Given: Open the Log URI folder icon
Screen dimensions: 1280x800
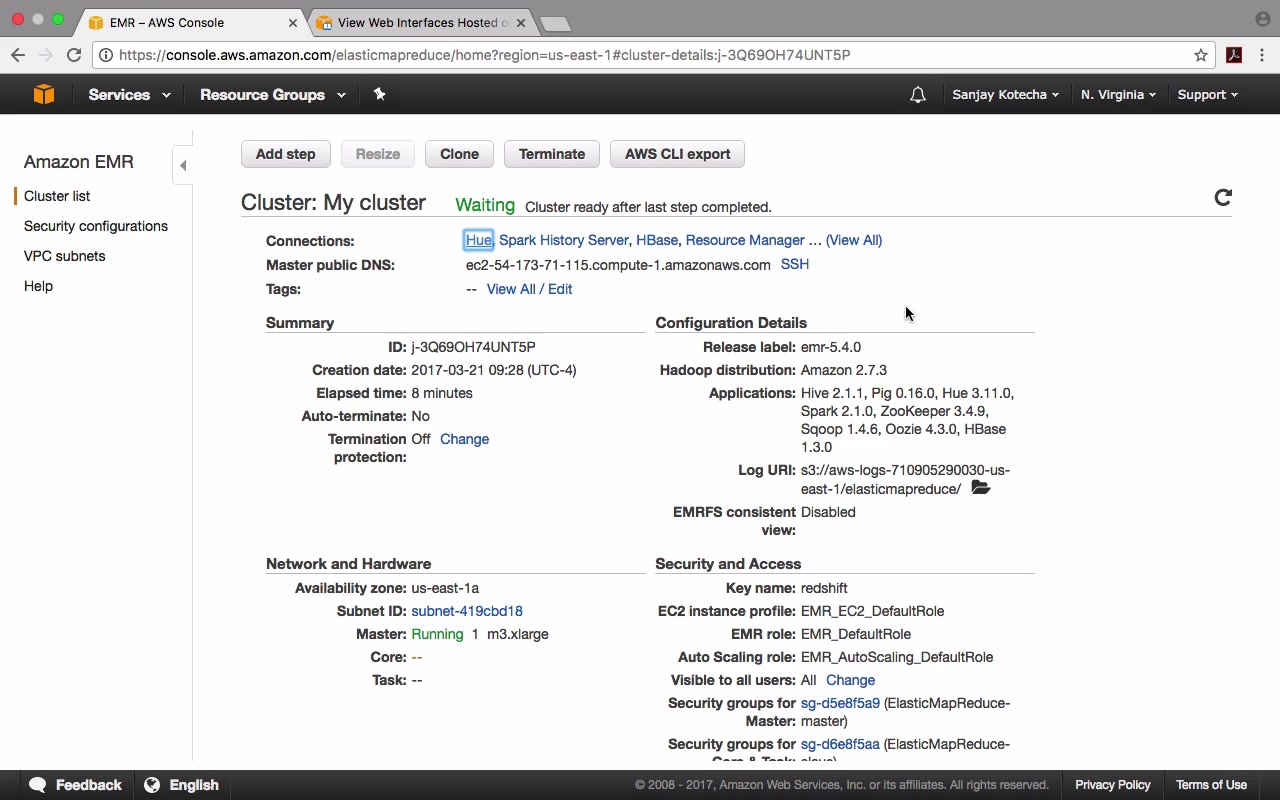Looking at the screenshot, I should (980, 488).
